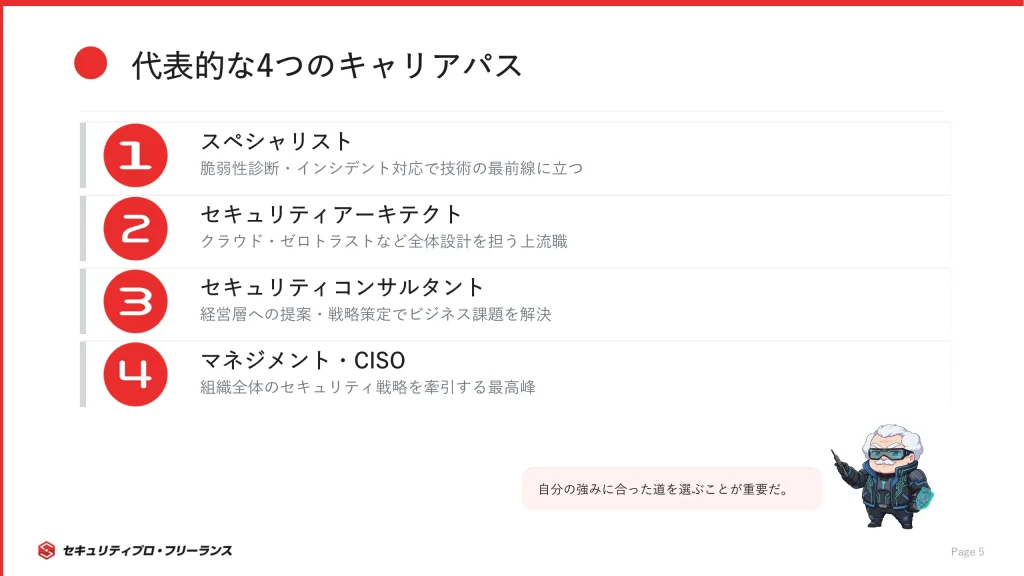This screenshot has height=576, width=1024.
Task: Select the セキュリティアーキテクト heading
Action: (332, 214)
